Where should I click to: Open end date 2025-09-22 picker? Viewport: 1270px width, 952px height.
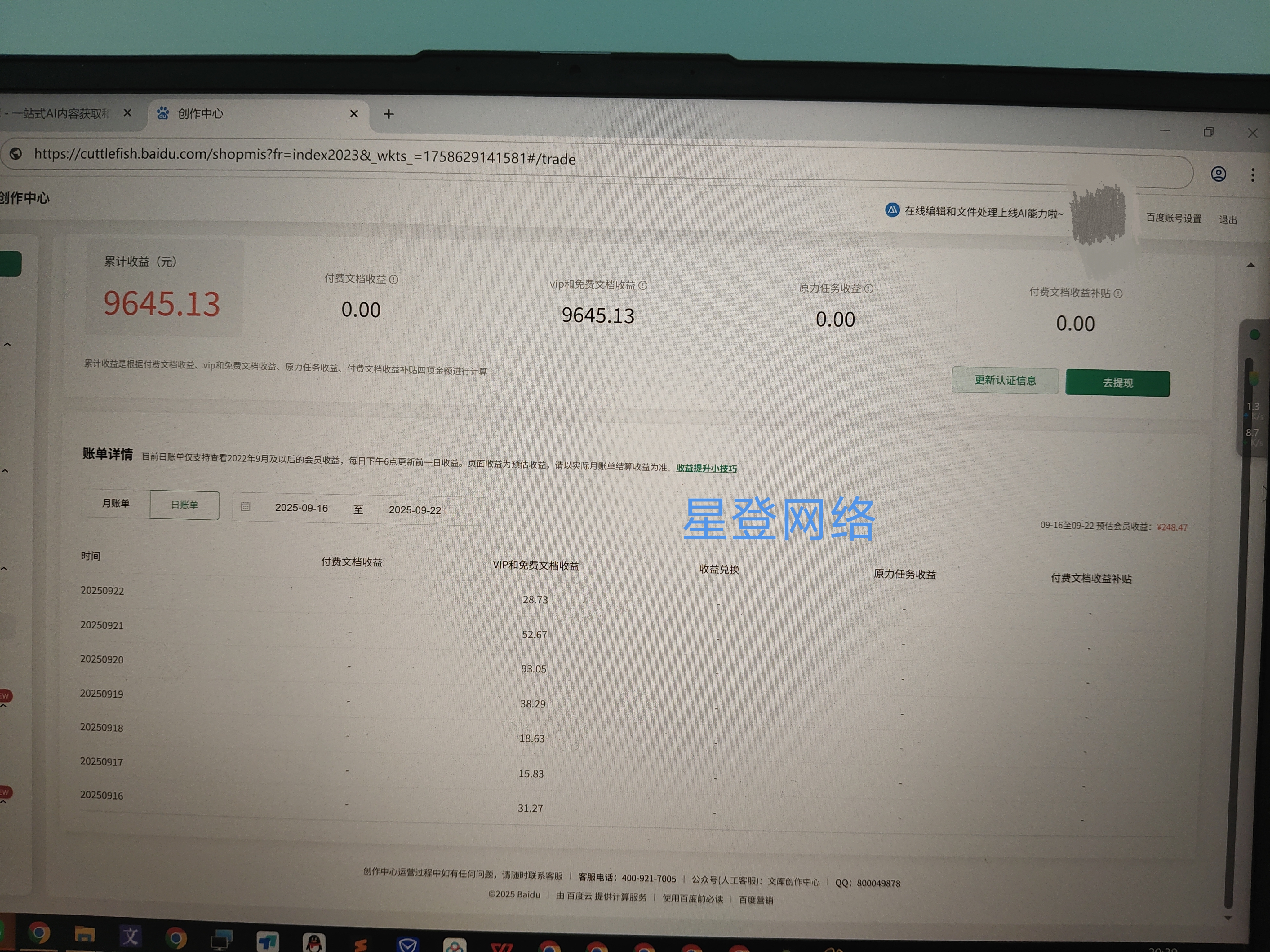(x=415, y=510)
